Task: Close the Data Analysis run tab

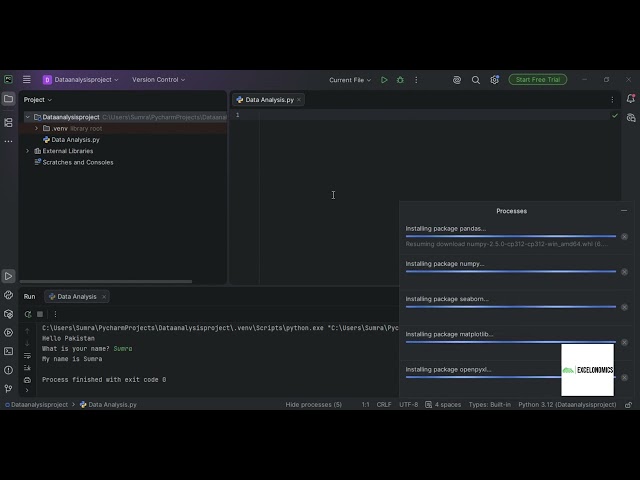Action: 104,297
